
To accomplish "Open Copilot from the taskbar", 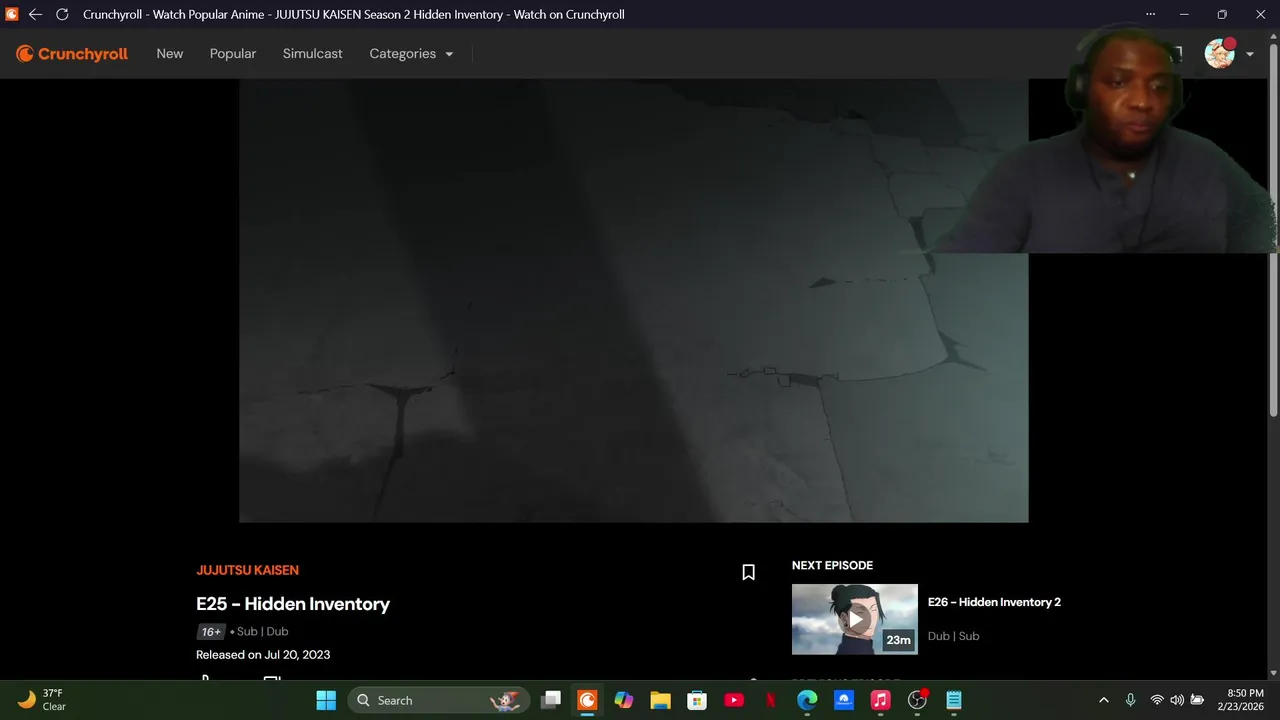I will (624, 700).
